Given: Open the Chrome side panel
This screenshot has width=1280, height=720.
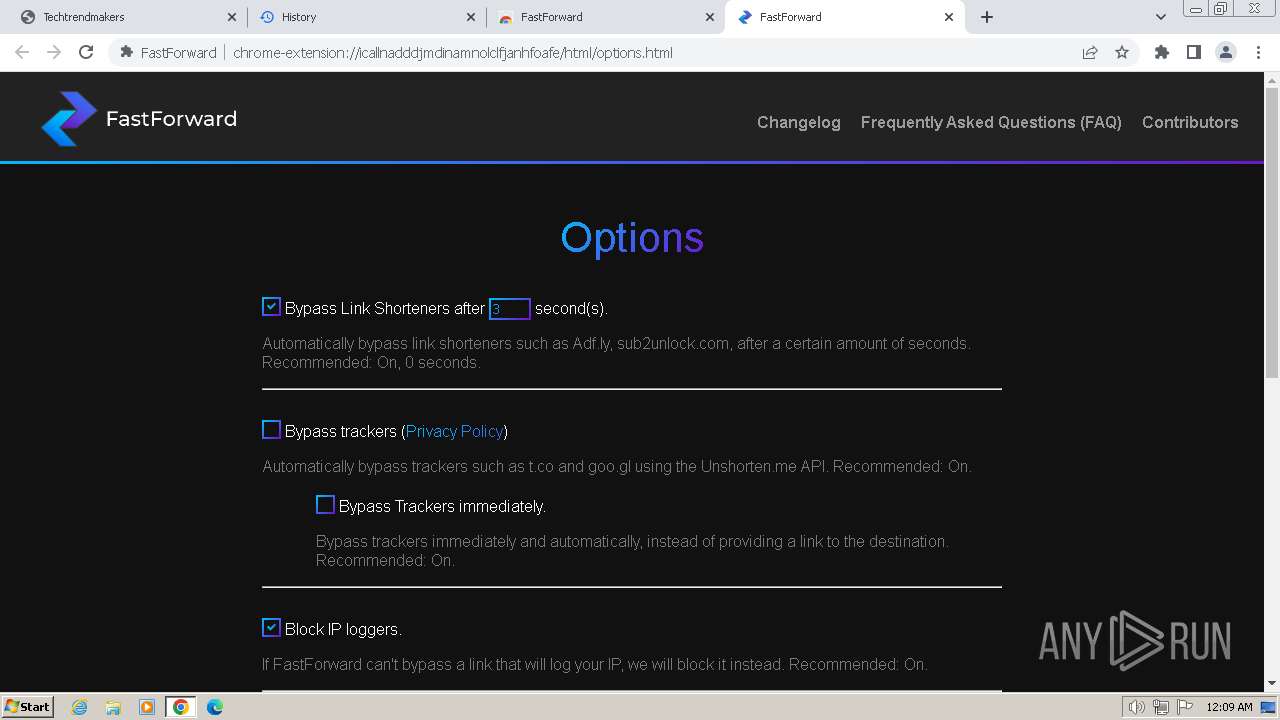Looking at the screenshot, I should (1193, 52).
